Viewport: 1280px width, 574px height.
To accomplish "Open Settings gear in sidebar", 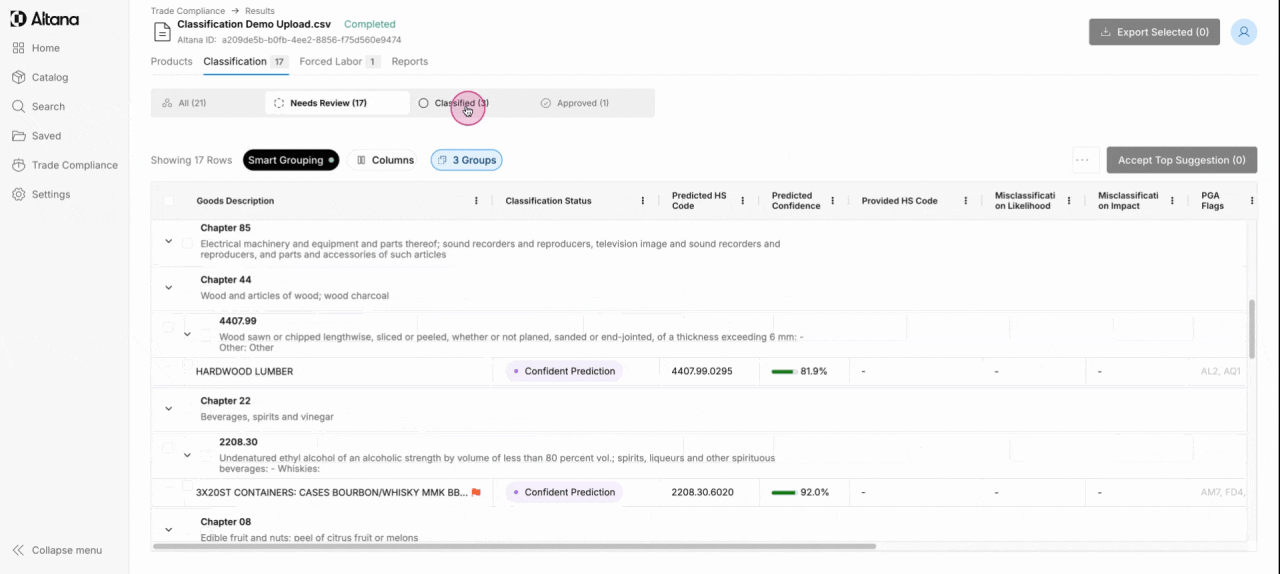I will click(x=19, y=194).
